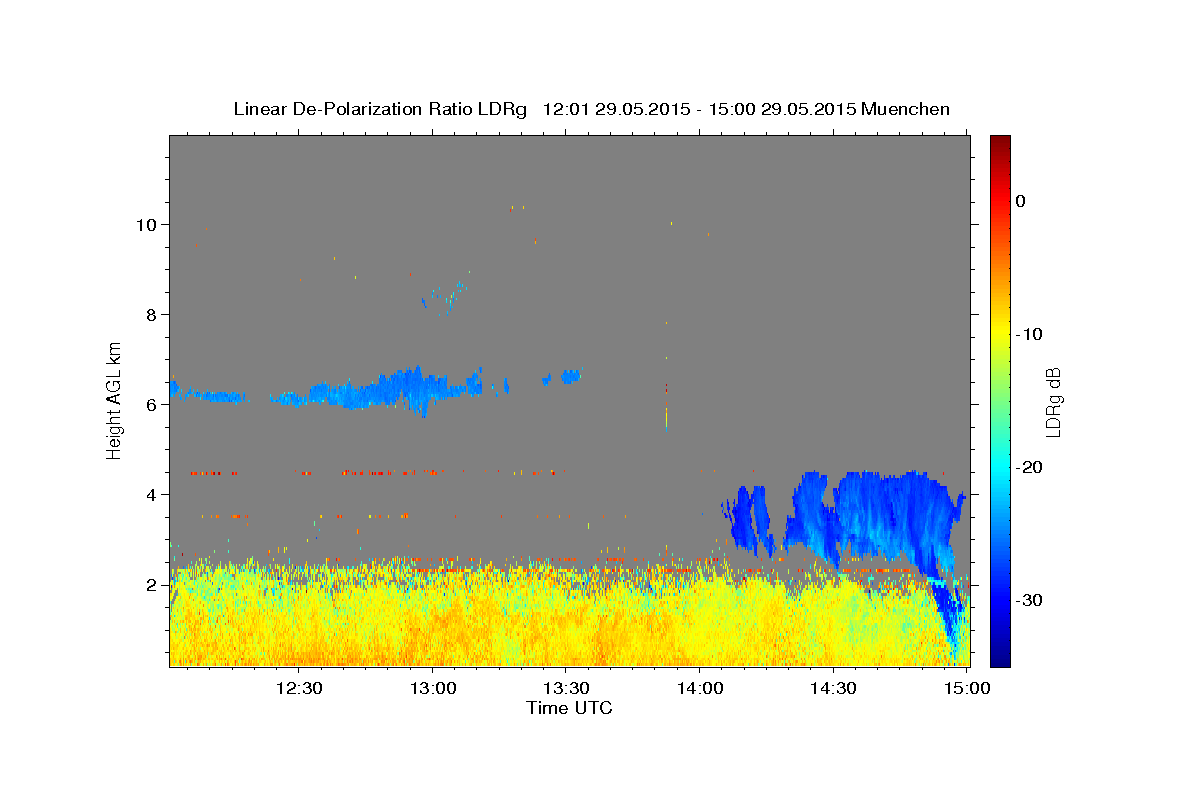
Task: Click the height axis label '10'
Action: [x=148, y=224]
